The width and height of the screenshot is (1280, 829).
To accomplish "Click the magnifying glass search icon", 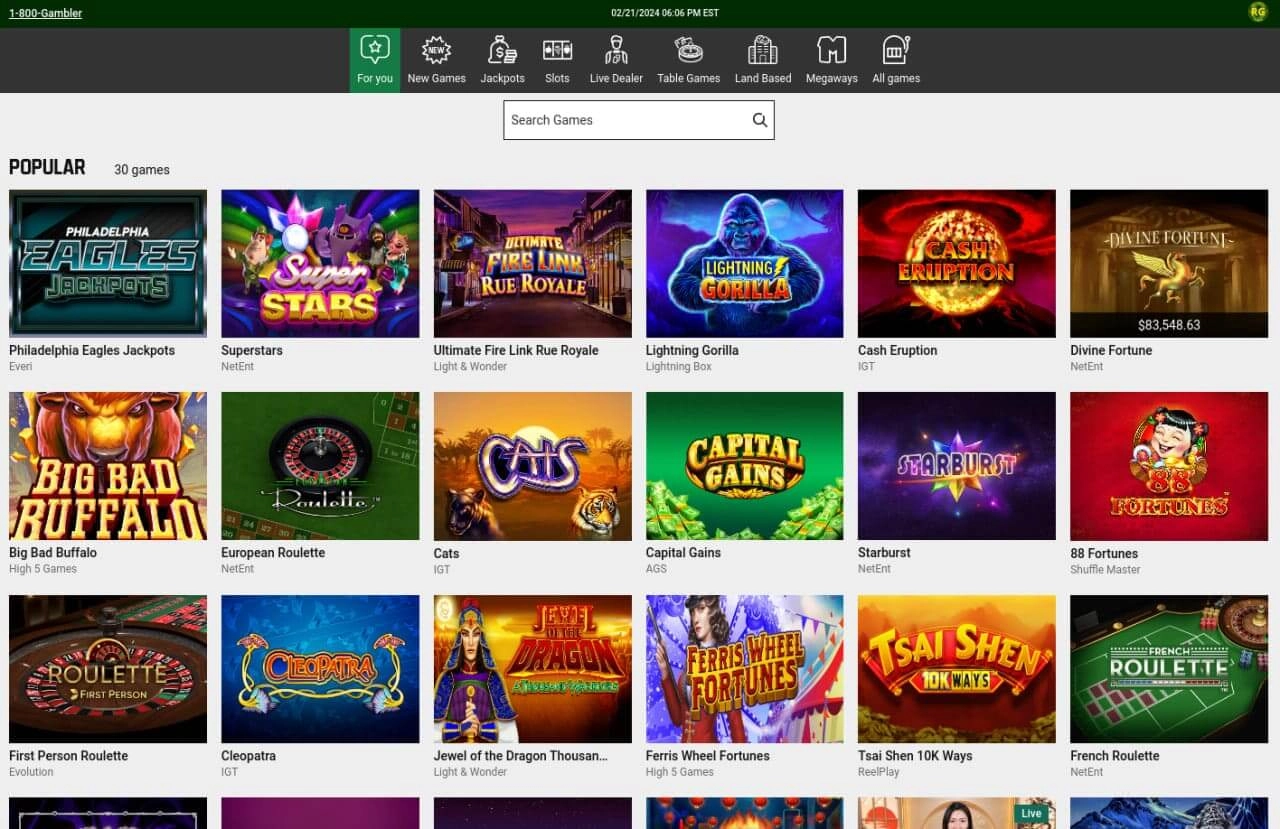I will (x=760, y=120).
